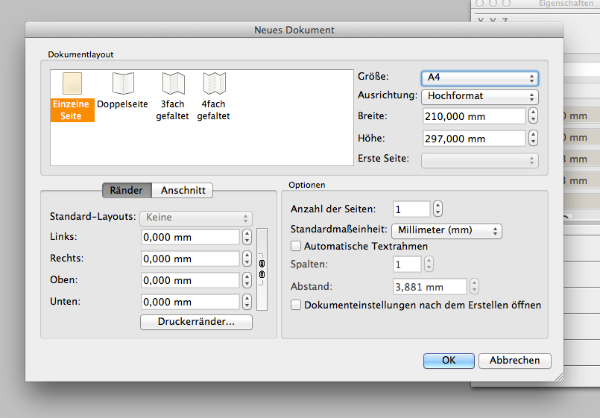
Task: Open the Ausrichtung Hochformat dropdown
Action: coord(479,96)
